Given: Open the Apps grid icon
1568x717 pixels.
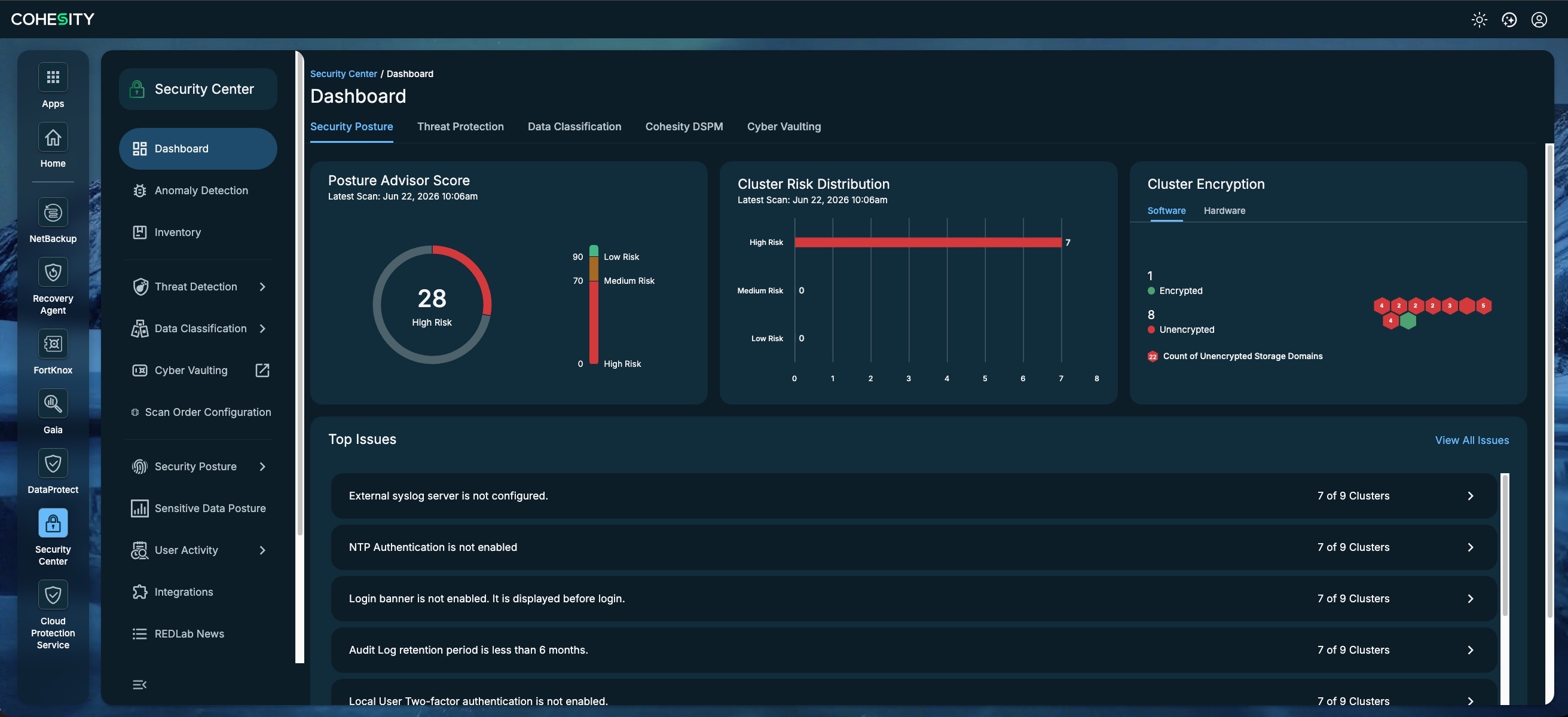Looking at the screenshot, I should pos(53,77).
